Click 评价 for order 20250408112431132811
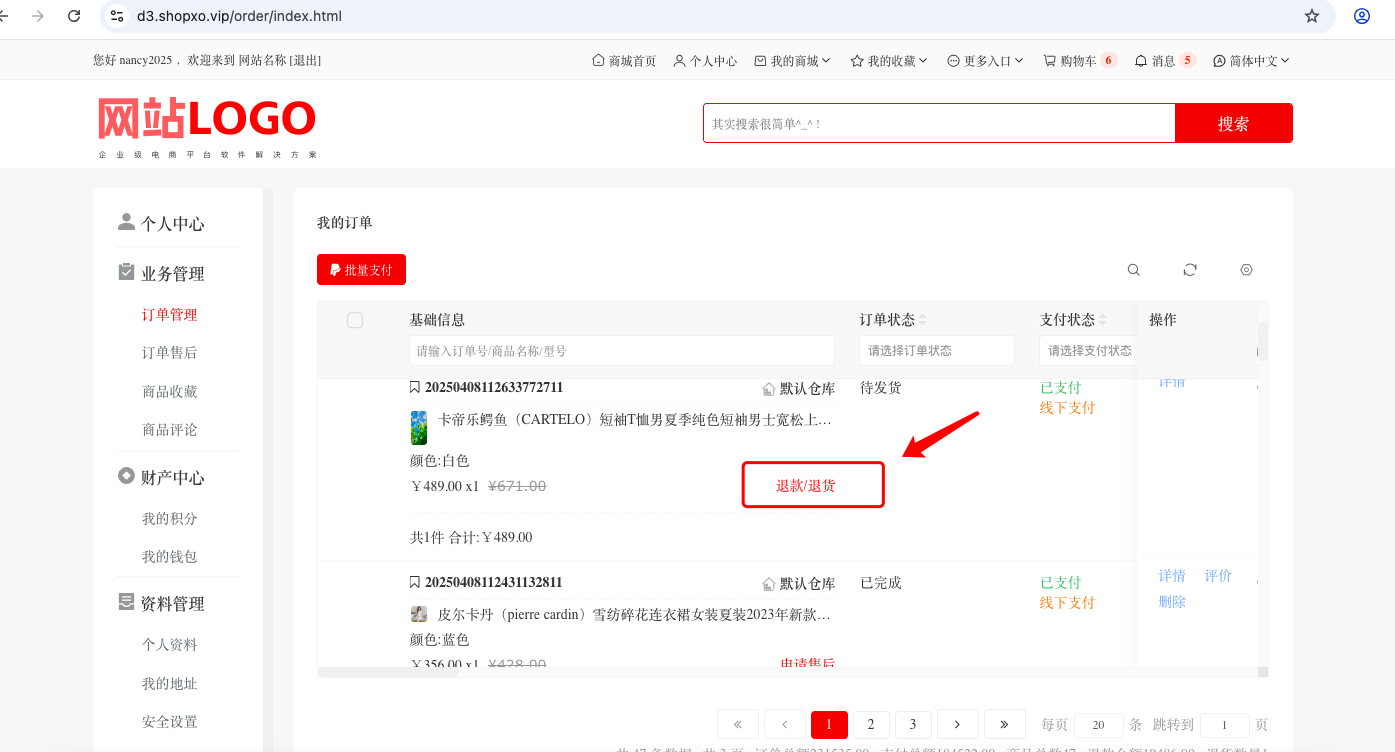 click(1218, 576)
